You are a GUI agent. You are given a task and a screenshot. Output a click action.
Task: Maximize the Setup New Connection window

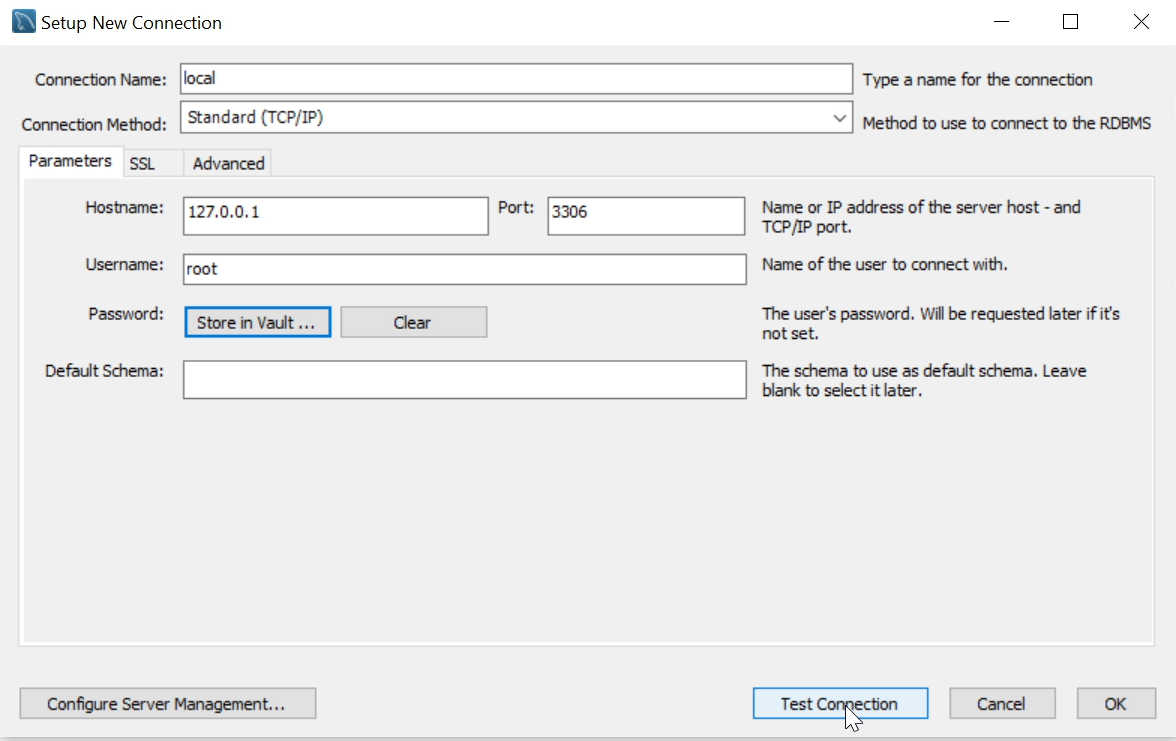1070,21
